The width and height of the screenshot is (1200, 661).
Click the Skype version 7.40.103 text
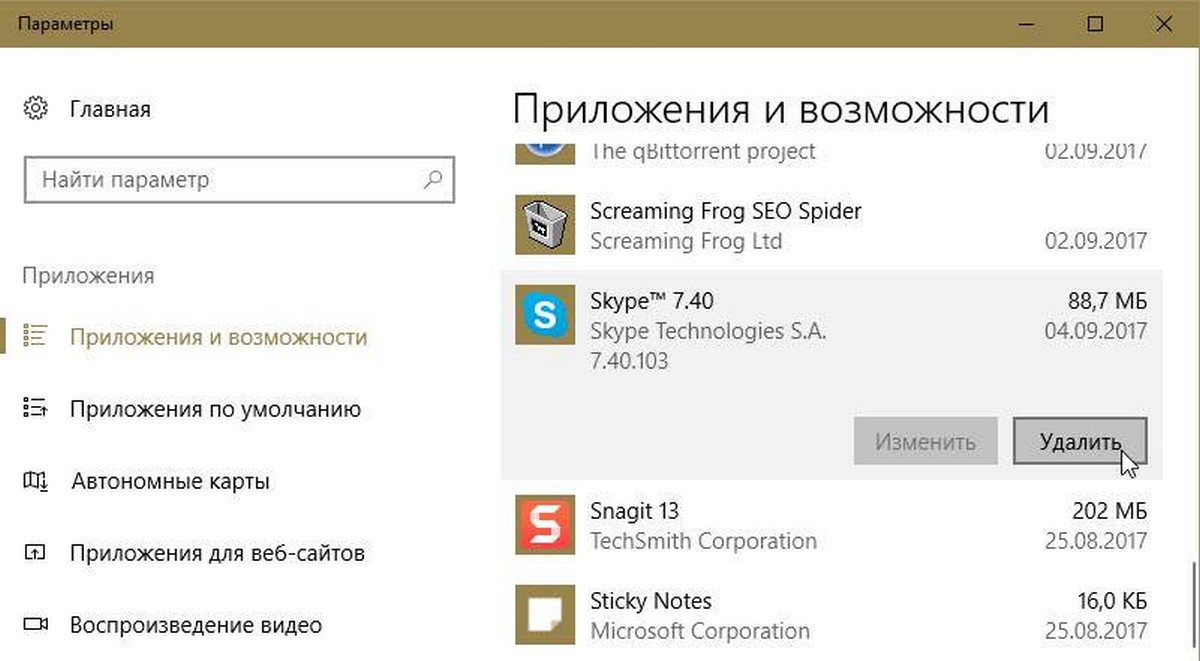tap(629, 361)
